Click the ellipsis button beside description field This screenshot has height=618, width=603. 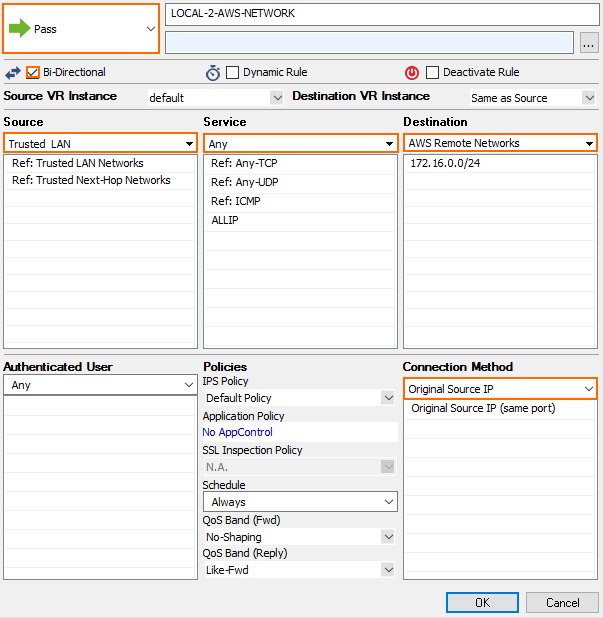click(588, 42)
